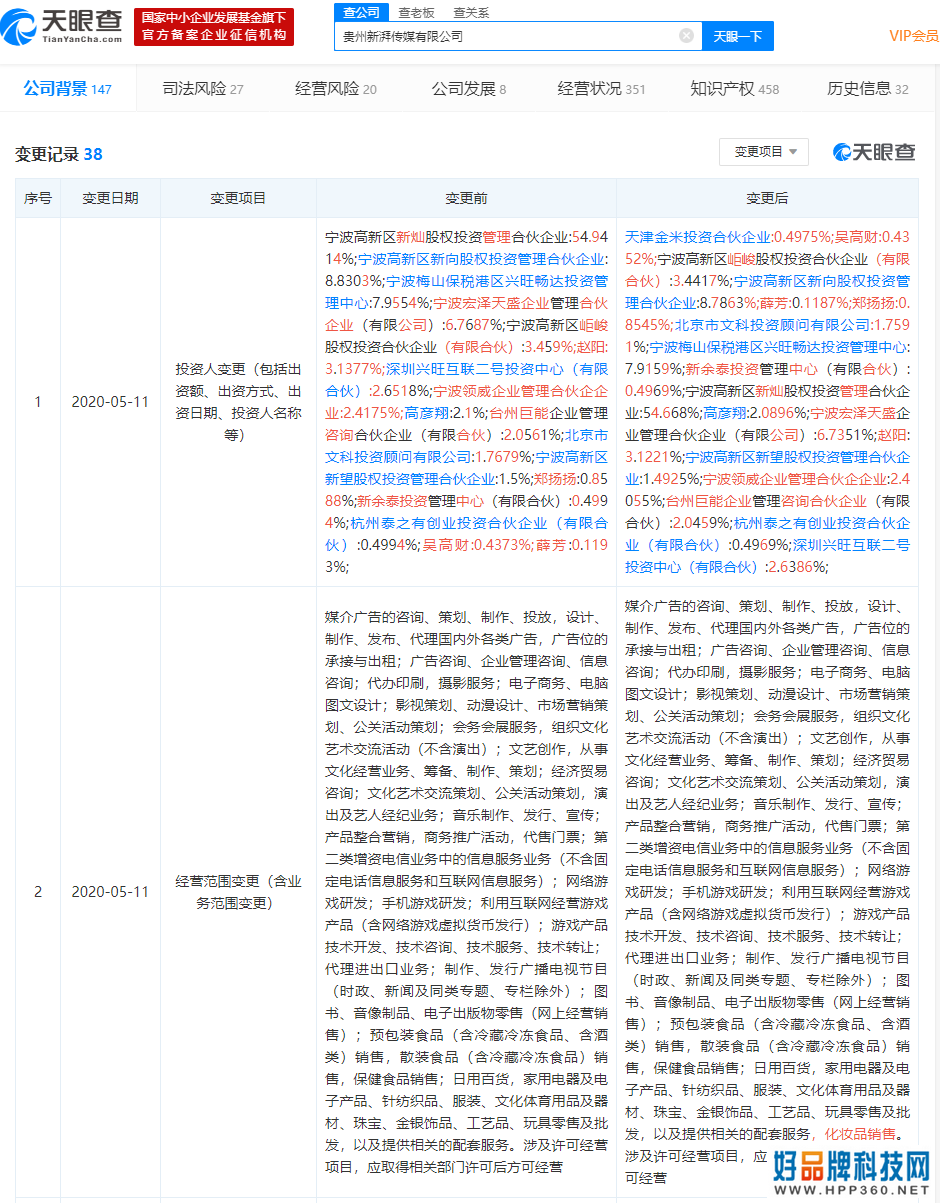Screen dimensions: 940x1203
Task: Open 深圳兴旺互联二号投资中心 link in 变更前 column
Action: tap(467, 380)
